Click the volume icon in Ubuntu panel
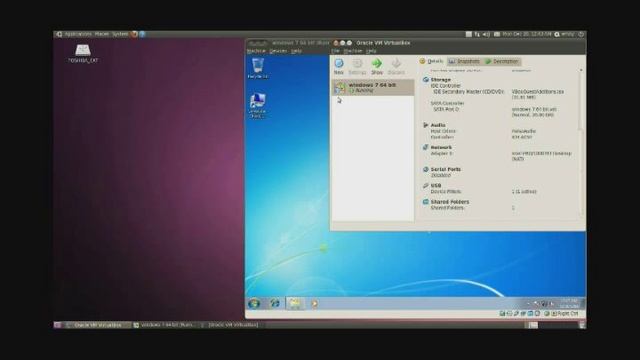The width and height of the screenshot is (640, 360). [486, 34]
